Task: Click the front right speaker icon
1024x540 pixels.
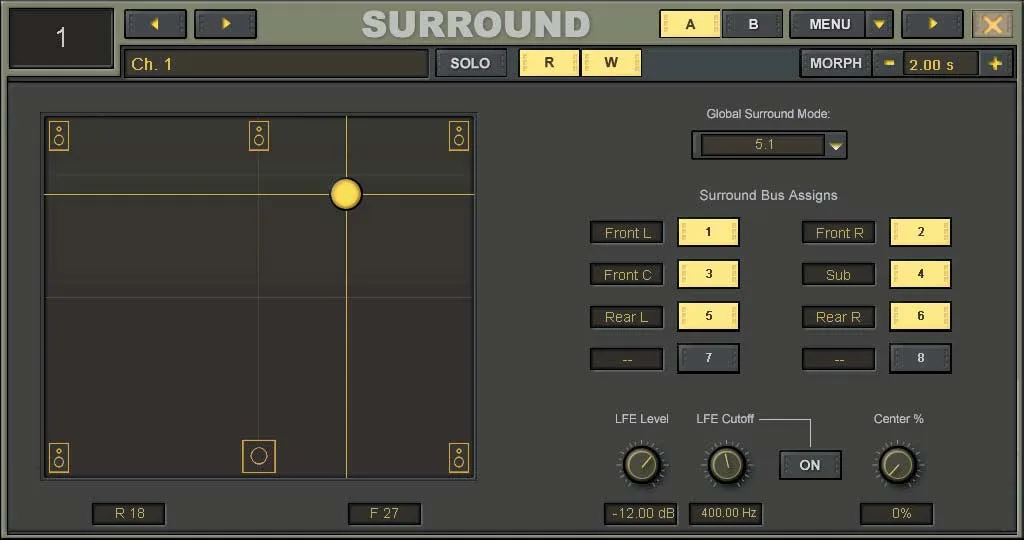Action: (x=458, y=136)
